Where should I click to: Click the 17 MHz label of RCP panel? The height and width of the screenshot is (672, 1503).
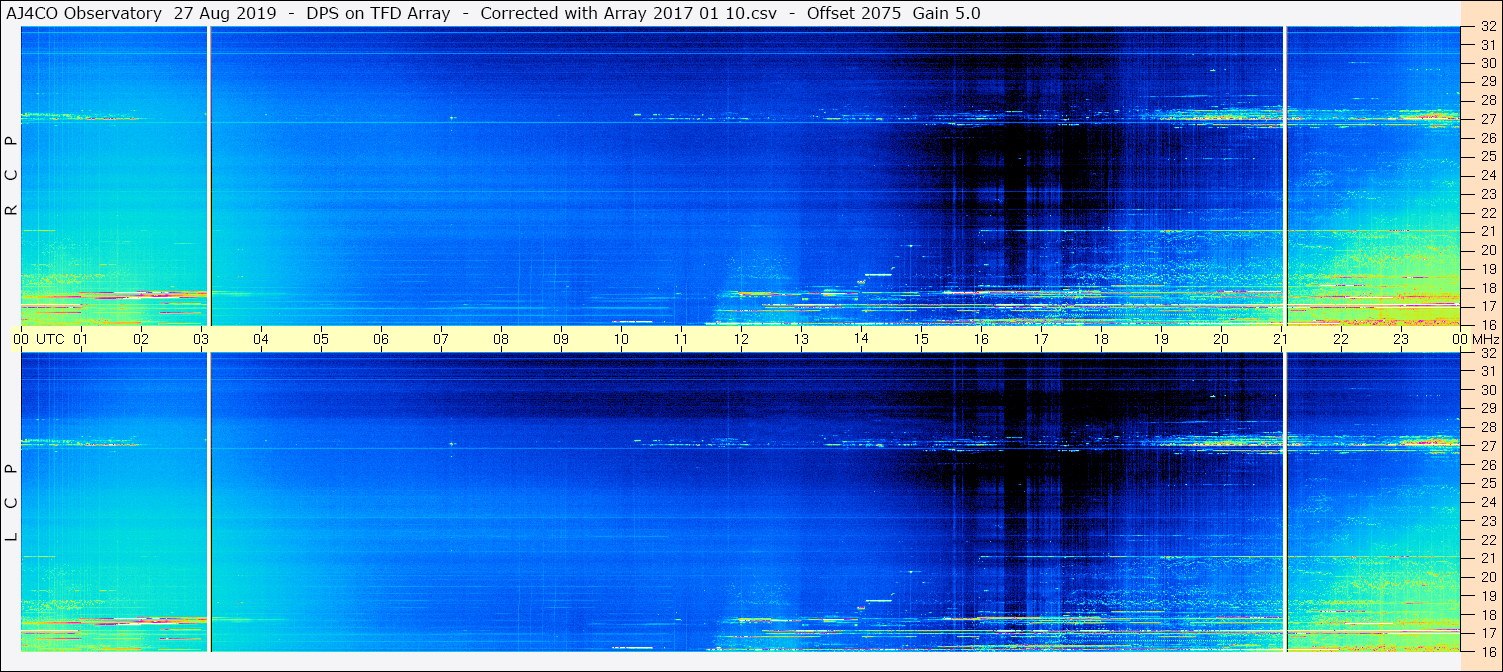point(1487,305)
